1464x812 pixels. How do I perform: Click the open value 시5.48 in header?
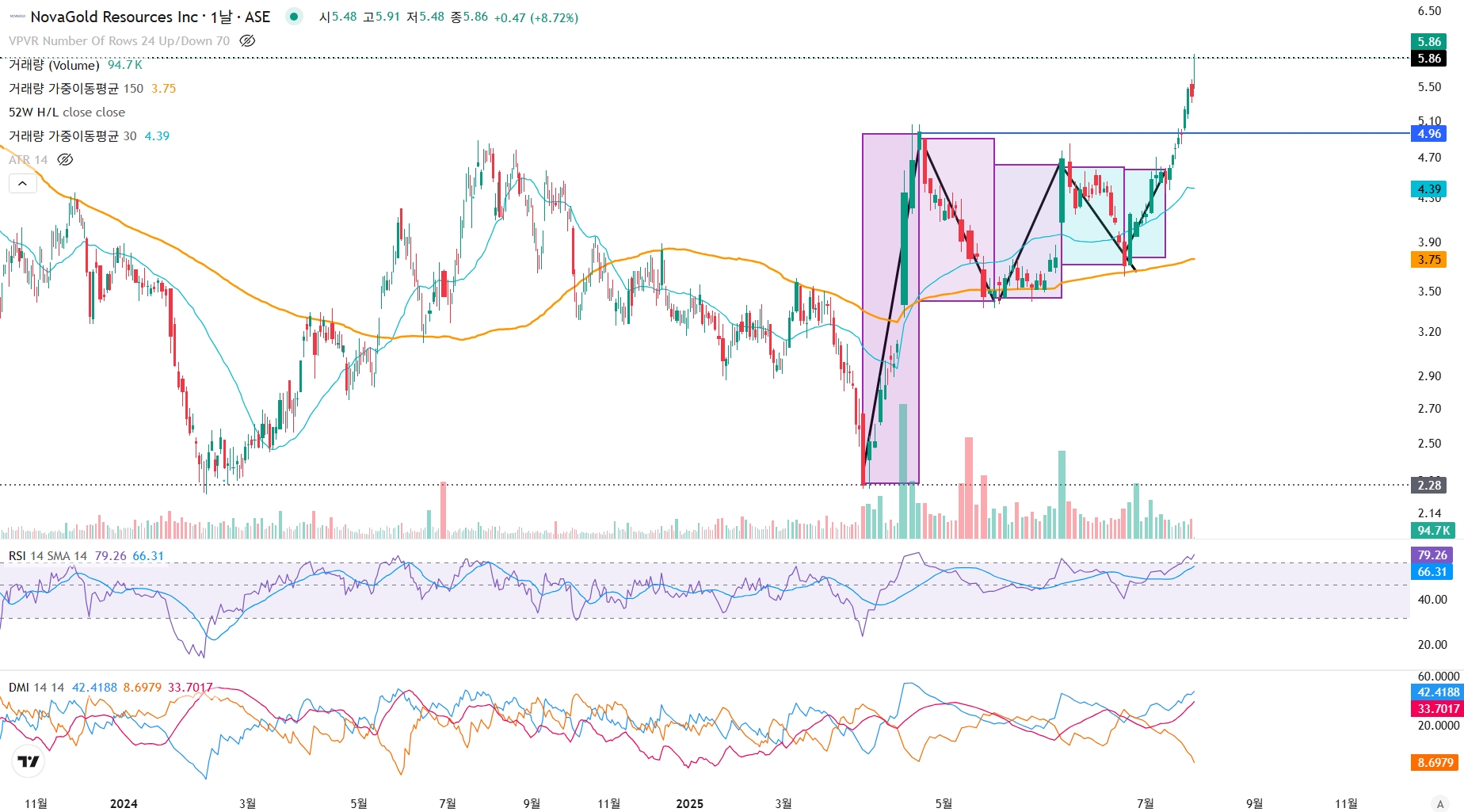click(x=338, y=17)
